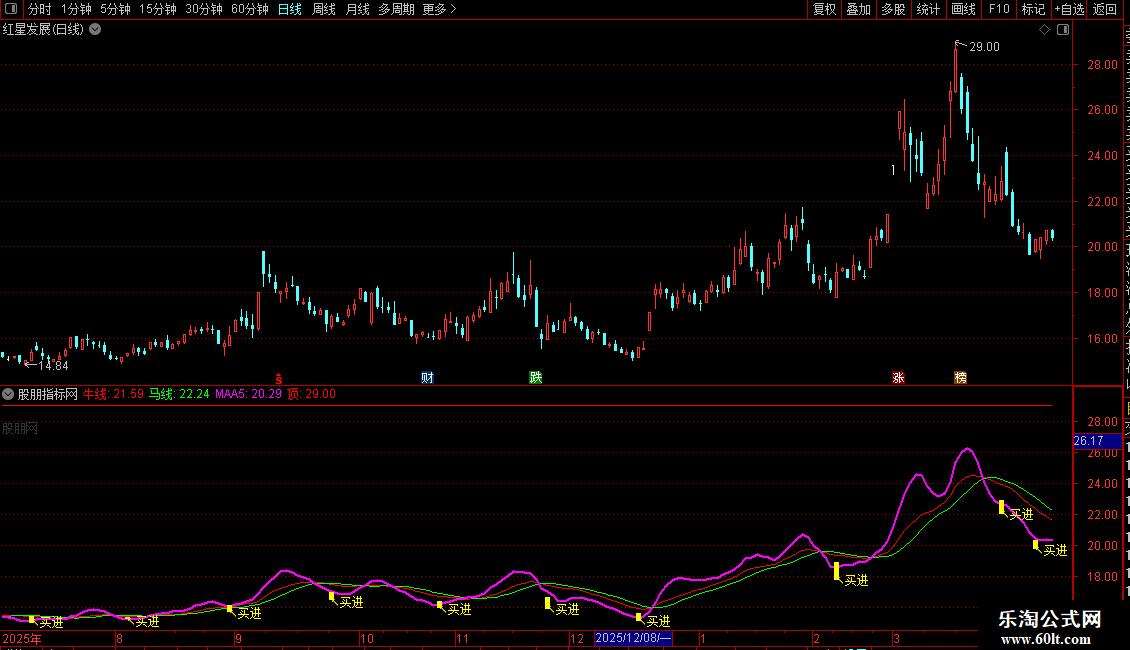Click the 统计 statistics button
The width and height of the screenshot is (1130, 650).
coord(928,9)
